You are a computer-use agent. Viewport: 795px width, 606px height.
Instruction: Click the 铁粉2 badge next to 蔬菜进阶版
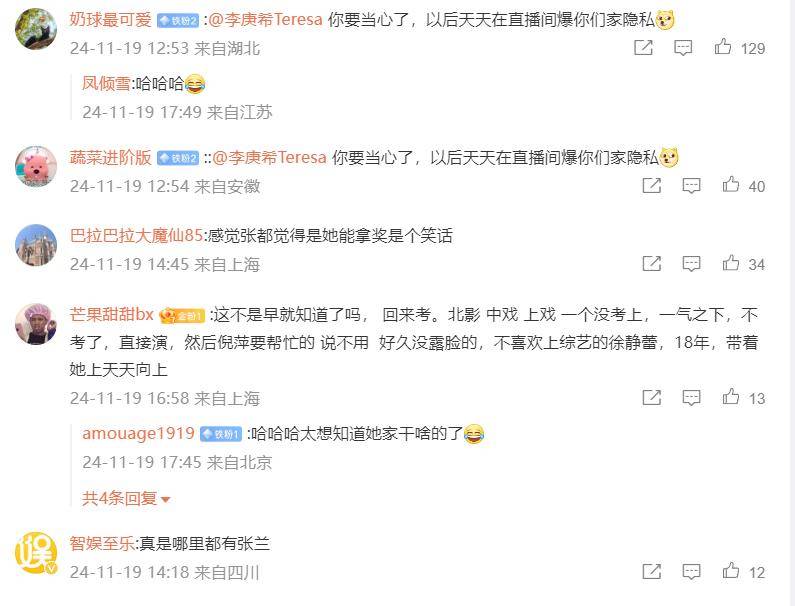tap(178, 158)
